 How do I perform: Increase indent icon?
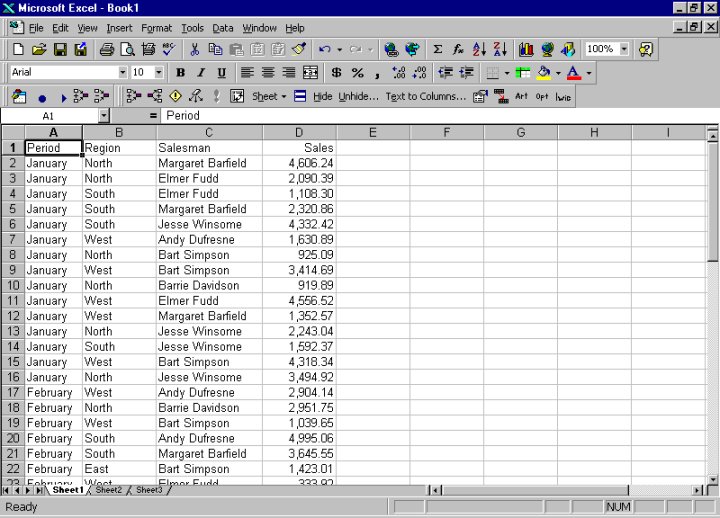(467, 73)
